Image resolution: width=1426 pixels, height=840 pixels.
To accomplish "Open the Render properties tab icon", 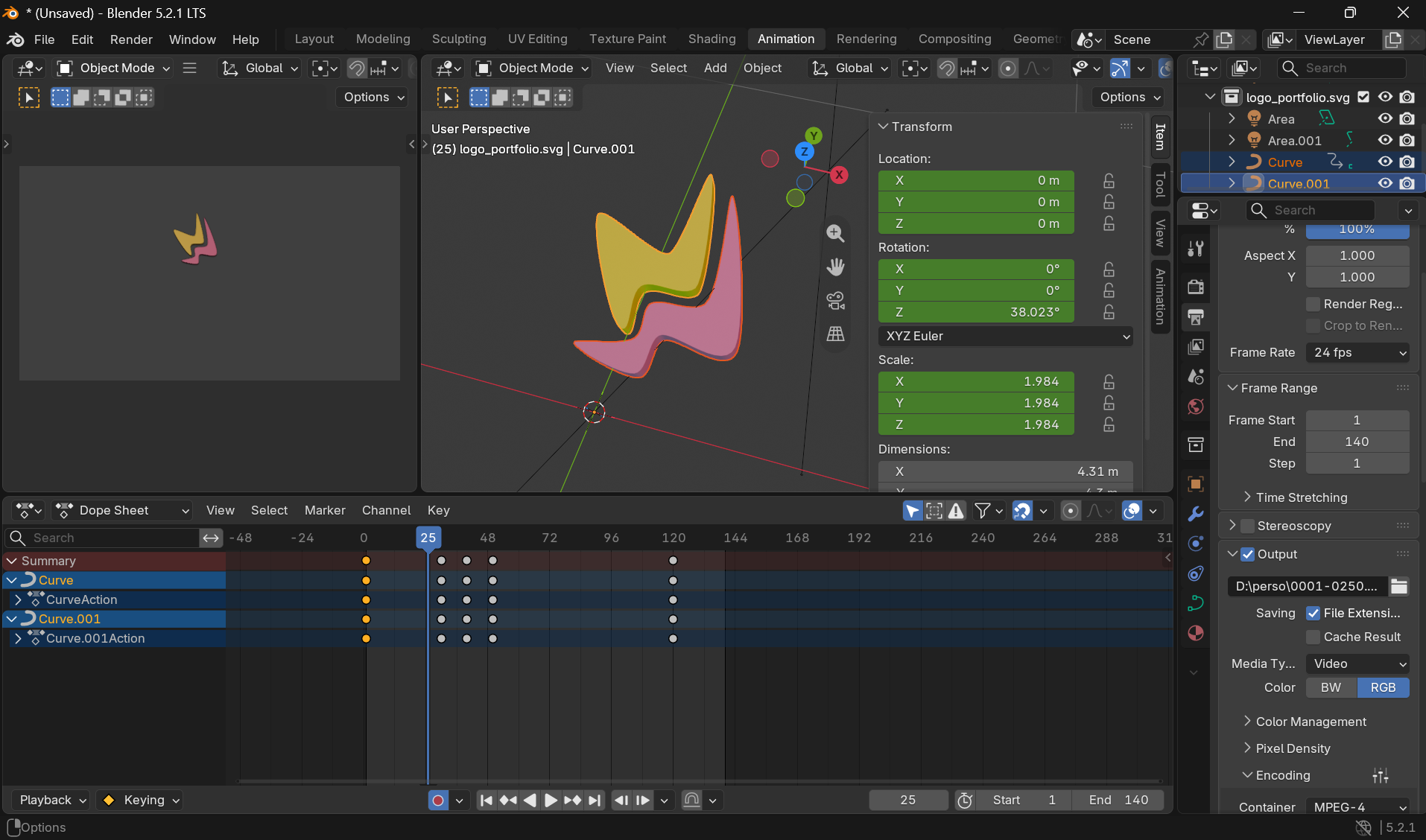I will (x=1196, y=287).
